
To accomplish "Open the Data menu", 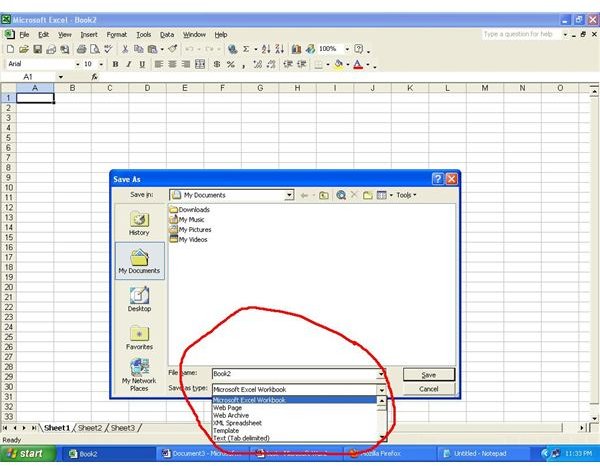I will 167,34.
